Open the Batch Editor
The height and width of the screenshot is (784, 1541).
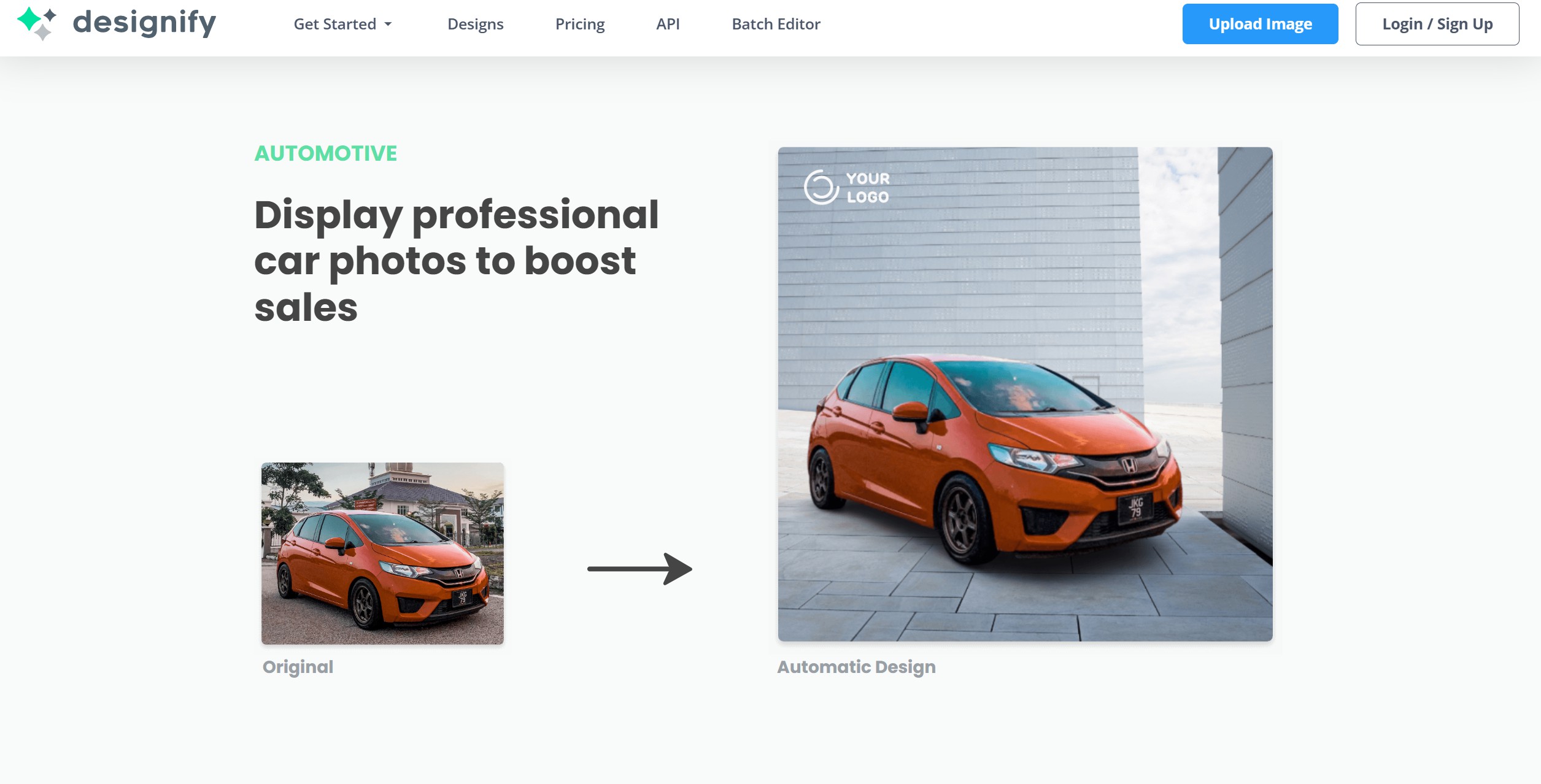(x=776, y=25)
